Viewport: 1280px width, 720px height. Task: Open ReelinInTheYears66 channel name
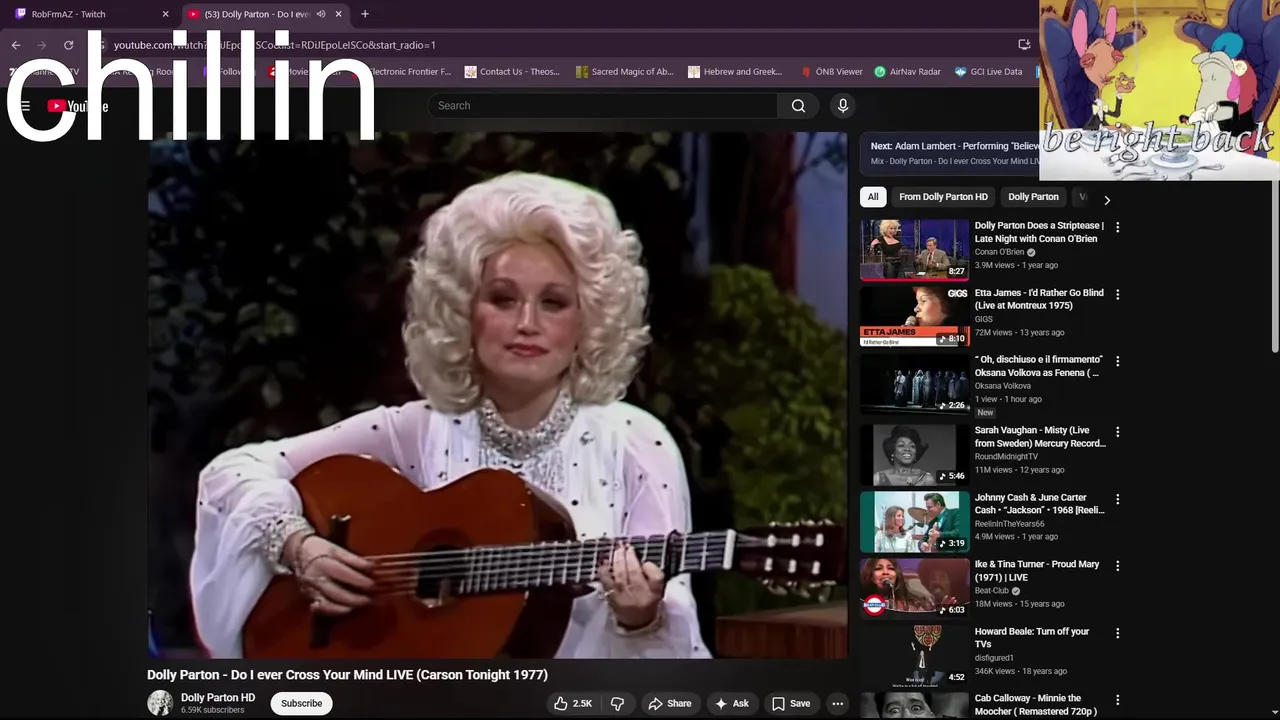tap(1009, 524)
